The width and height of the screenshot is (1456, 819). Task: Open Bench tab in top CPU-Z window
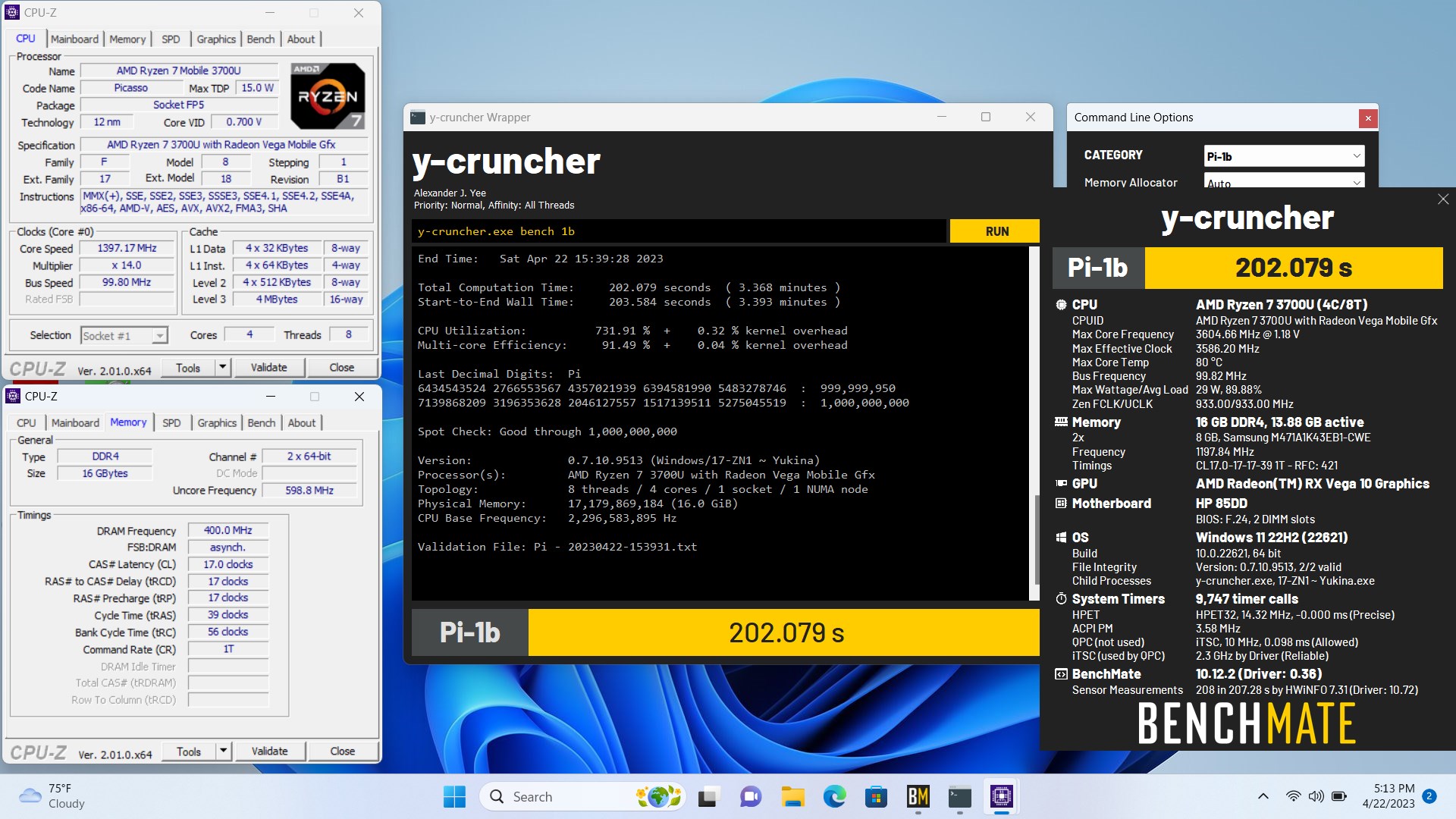tap(261, 39)
